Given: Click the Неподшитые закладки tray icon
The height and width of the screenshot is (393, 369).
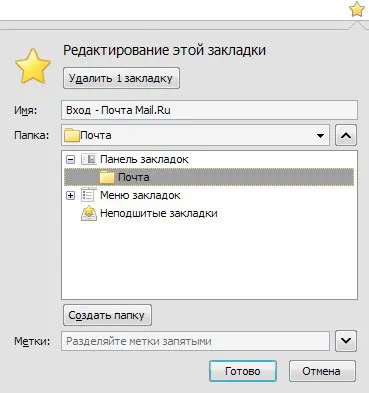Looking at the screenshot, I should click(x=89, y=213).
